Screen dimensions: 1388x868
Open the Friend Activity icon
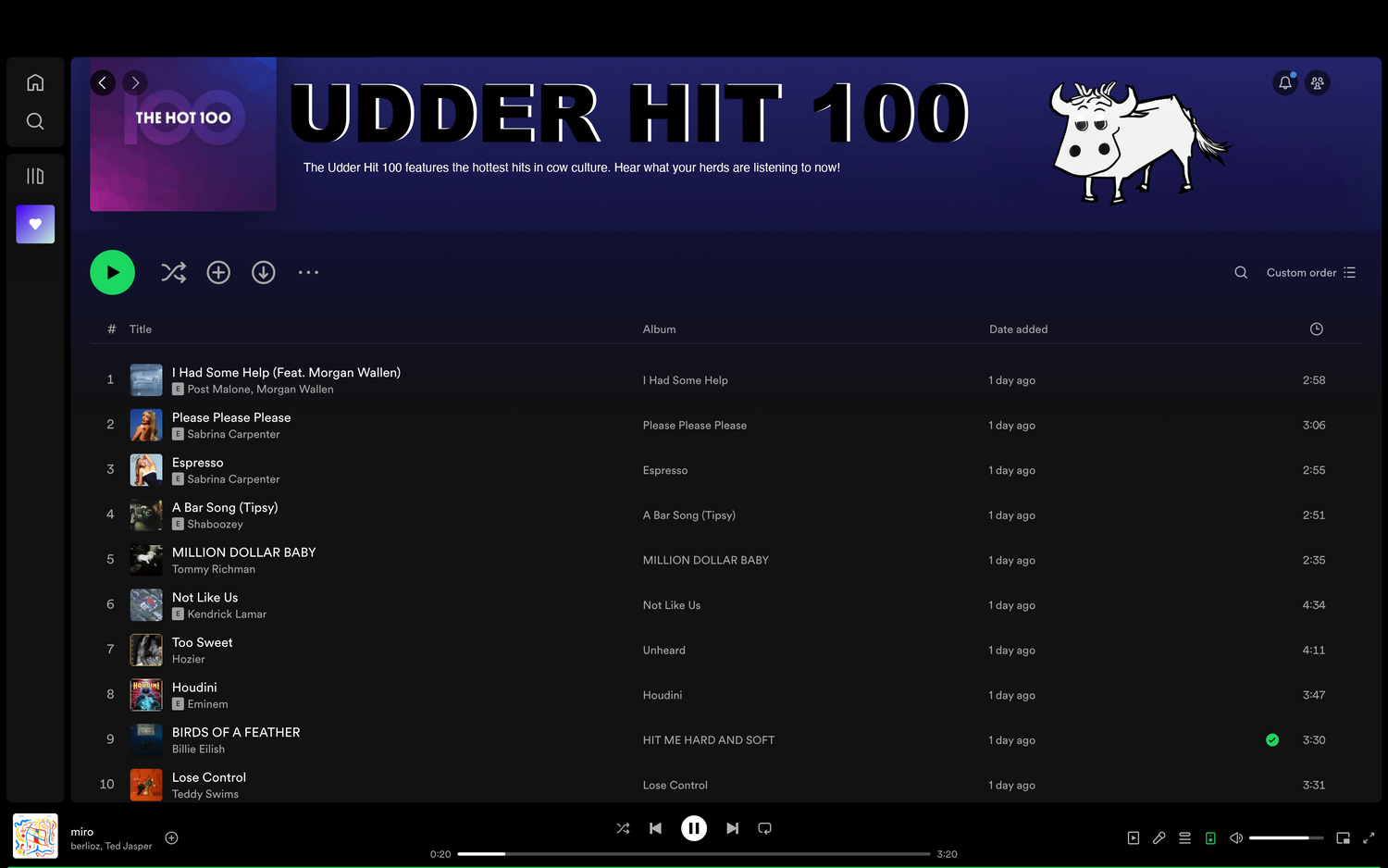(x=1318, y=82)
